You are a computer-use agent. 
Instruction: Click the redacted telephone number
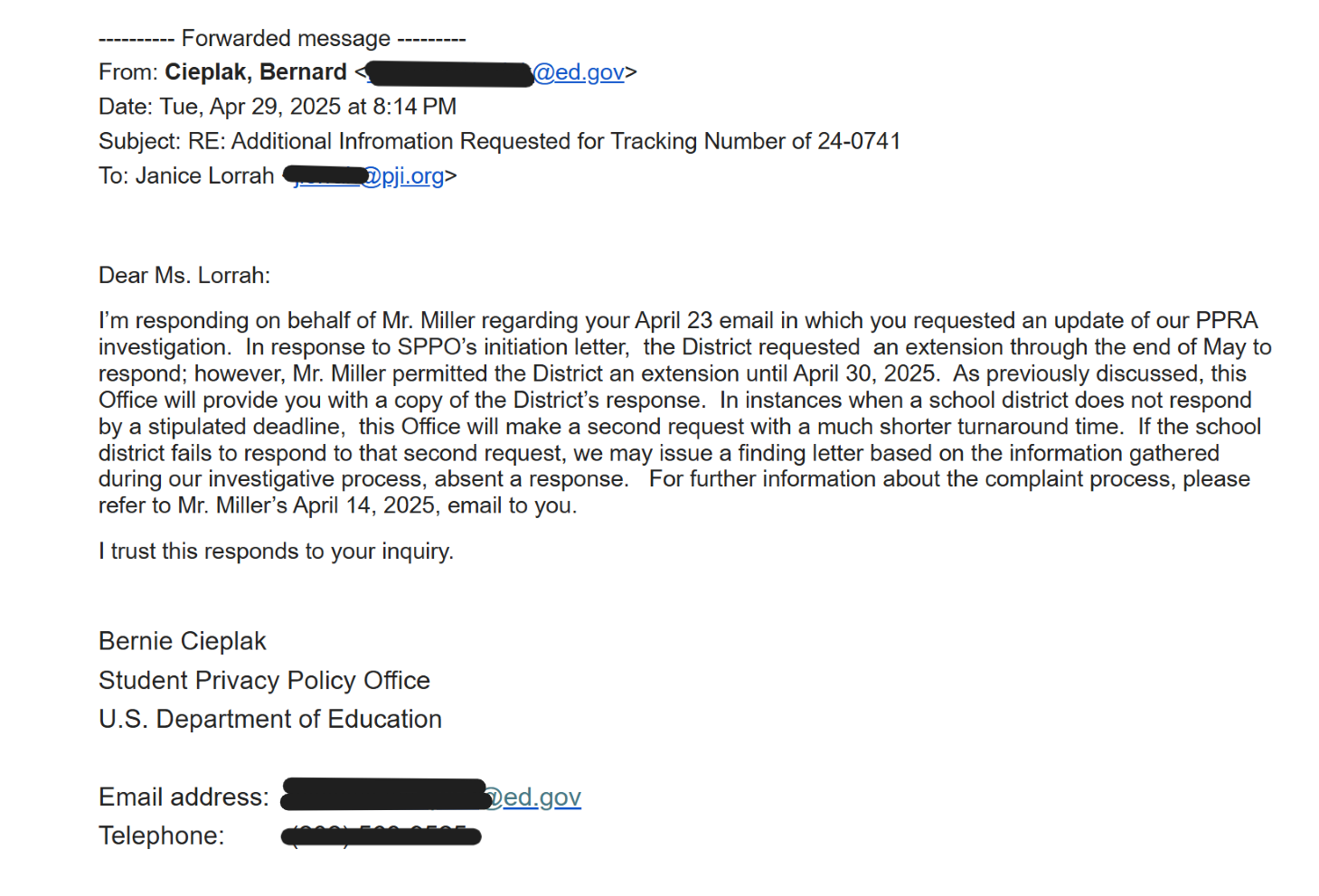(x=382, y=836)
